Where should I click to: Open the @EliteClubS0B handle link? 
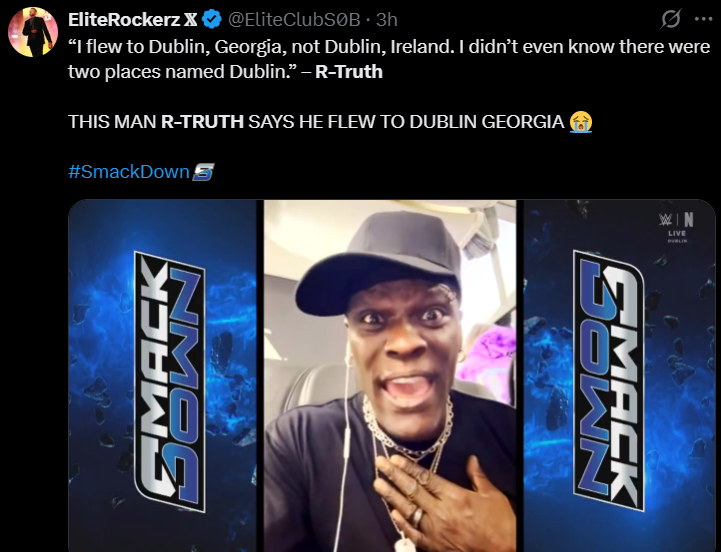coord(294,20)
